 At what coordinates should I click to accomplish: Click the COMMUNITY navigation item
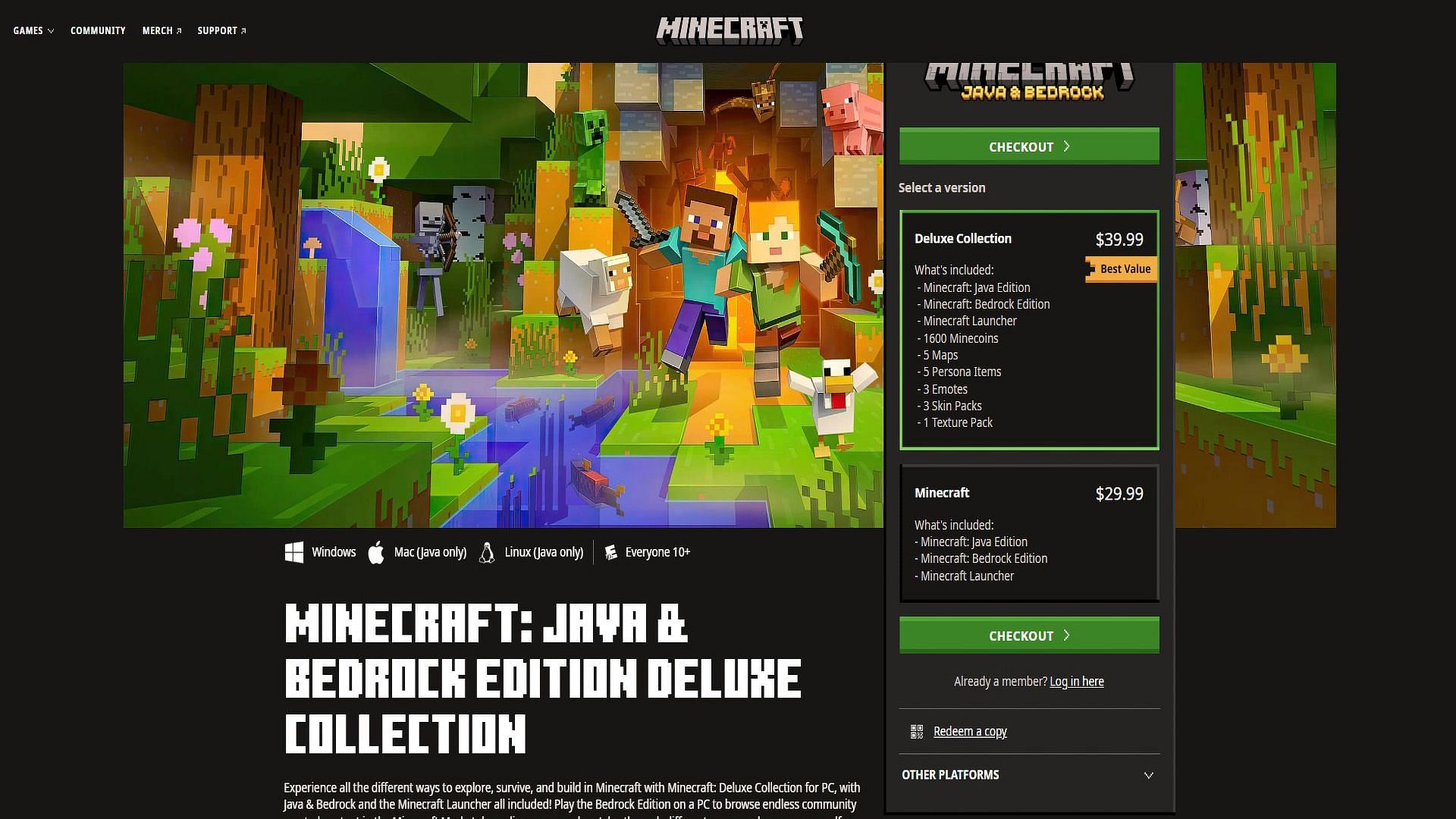[98, 30]
